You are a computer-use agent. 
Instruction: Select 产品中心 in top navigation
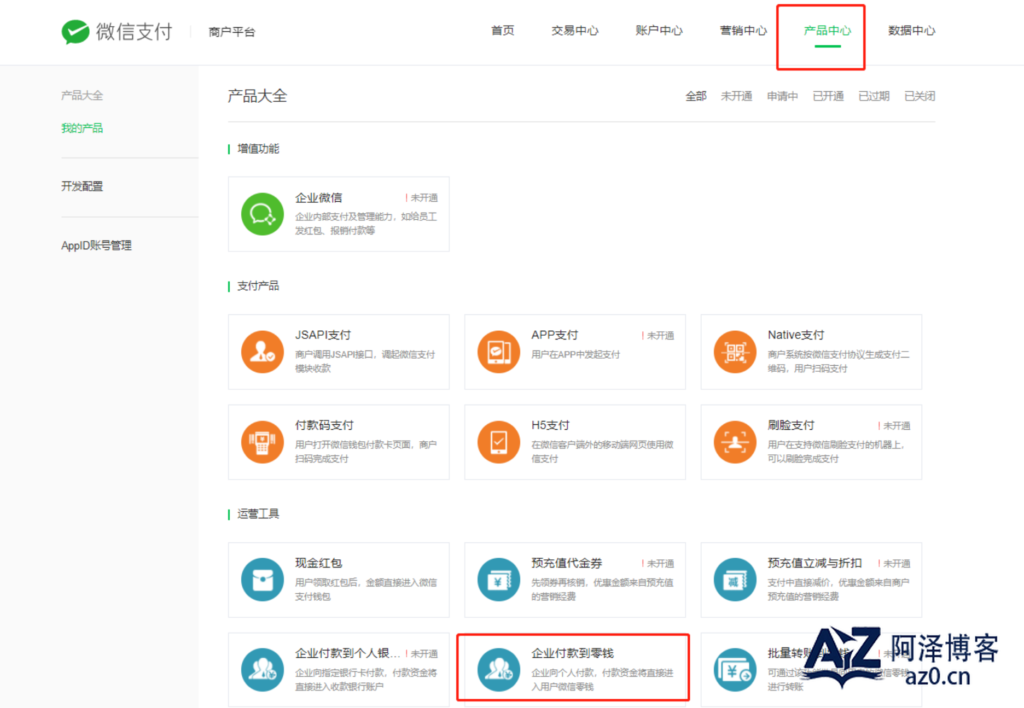click(x=827, y=30)
